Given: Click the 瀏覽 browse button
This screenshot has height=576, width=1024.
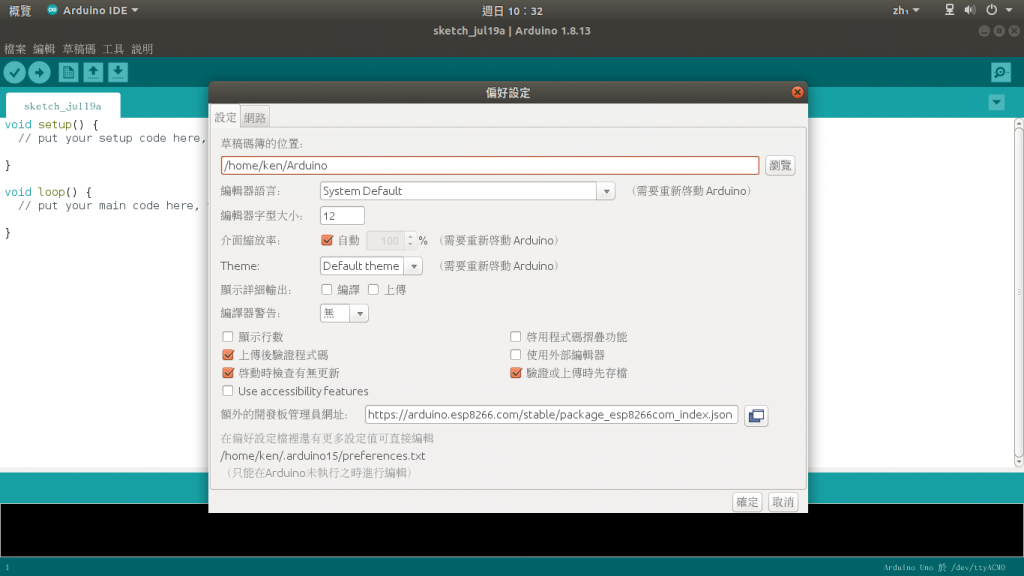Looking at the screenshot, I should click(x=780, y=165).
